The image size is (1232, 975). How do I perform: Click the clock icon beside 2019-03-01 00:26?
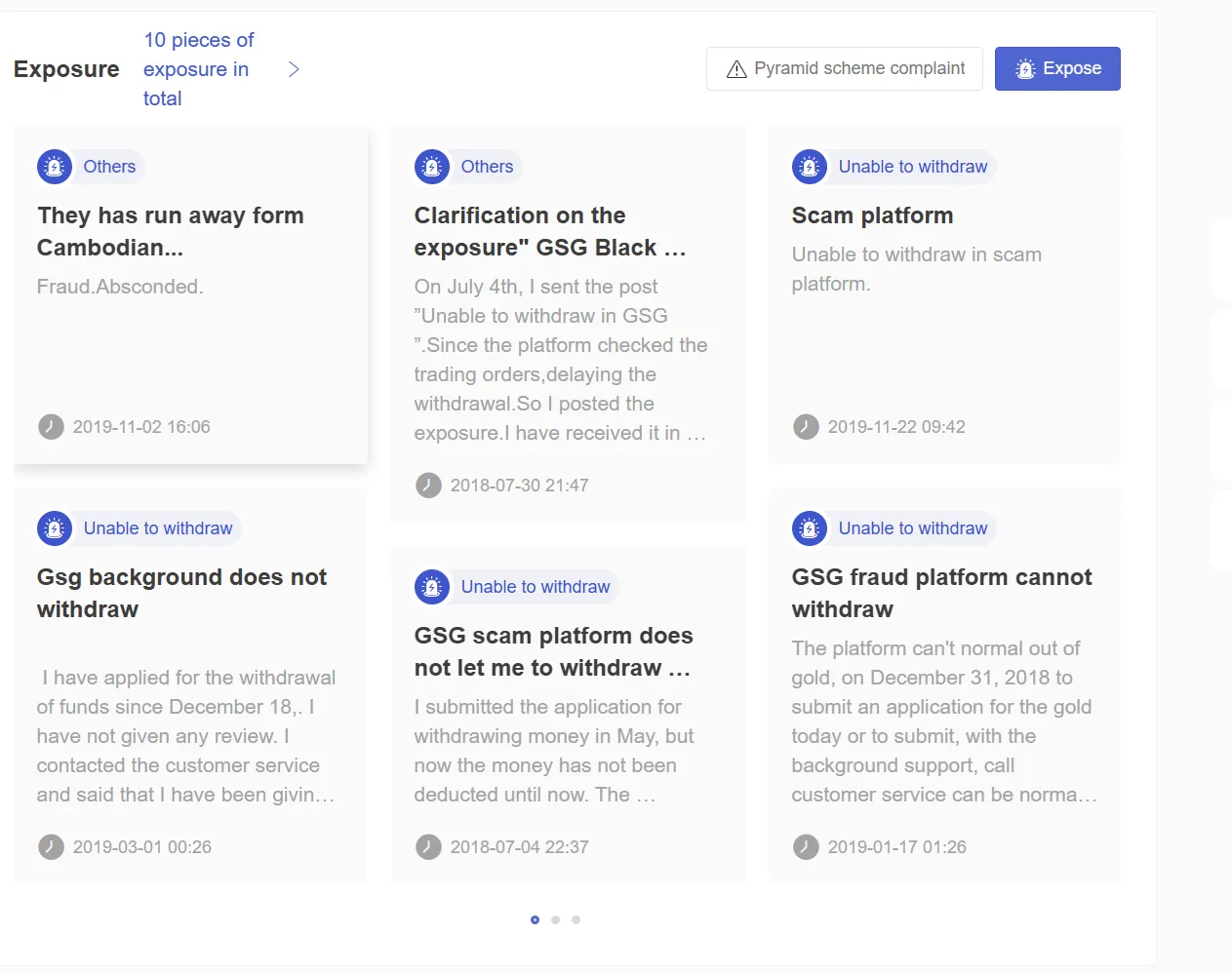[x=51, y=847]
